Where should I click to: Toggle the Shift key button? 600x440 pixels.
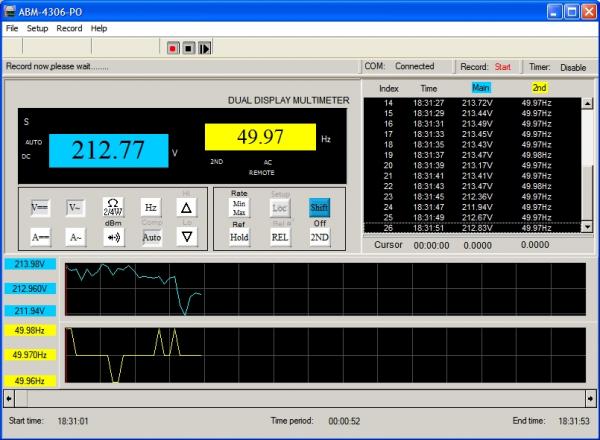pyautogui.click(x=319, y=207)
